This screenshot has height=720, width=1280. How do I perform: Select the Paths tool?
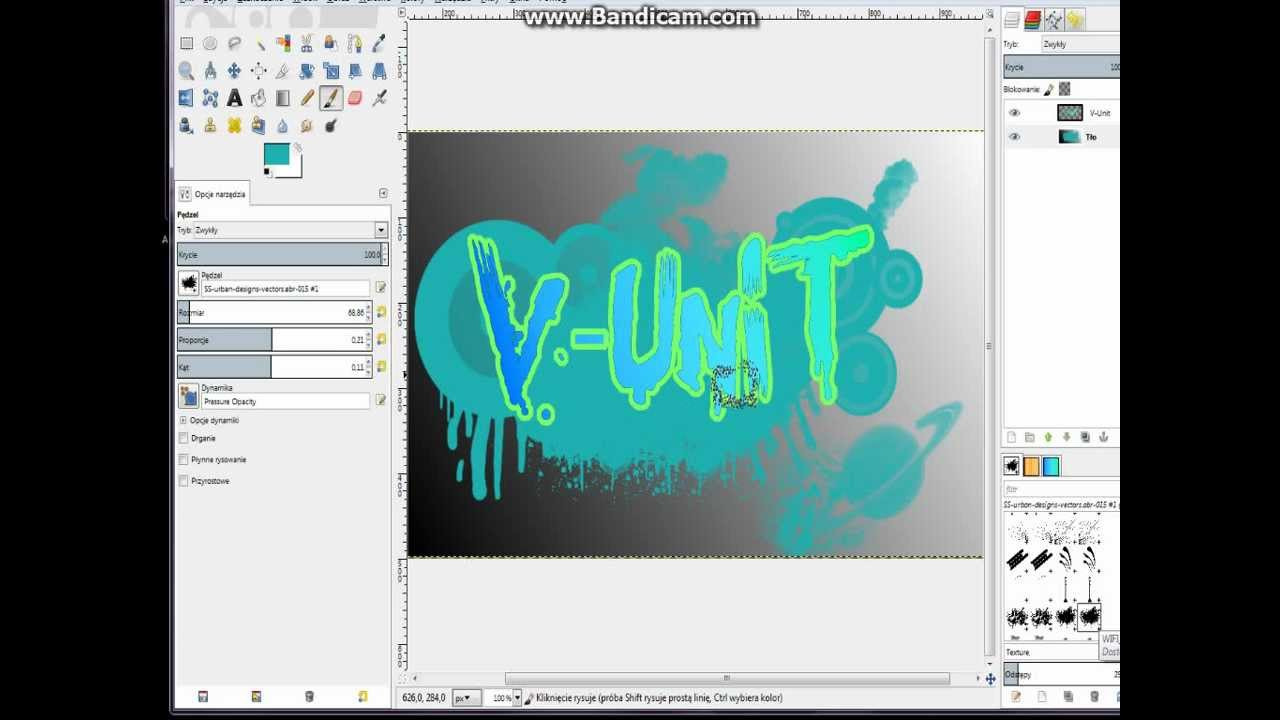tap(355, 43)
